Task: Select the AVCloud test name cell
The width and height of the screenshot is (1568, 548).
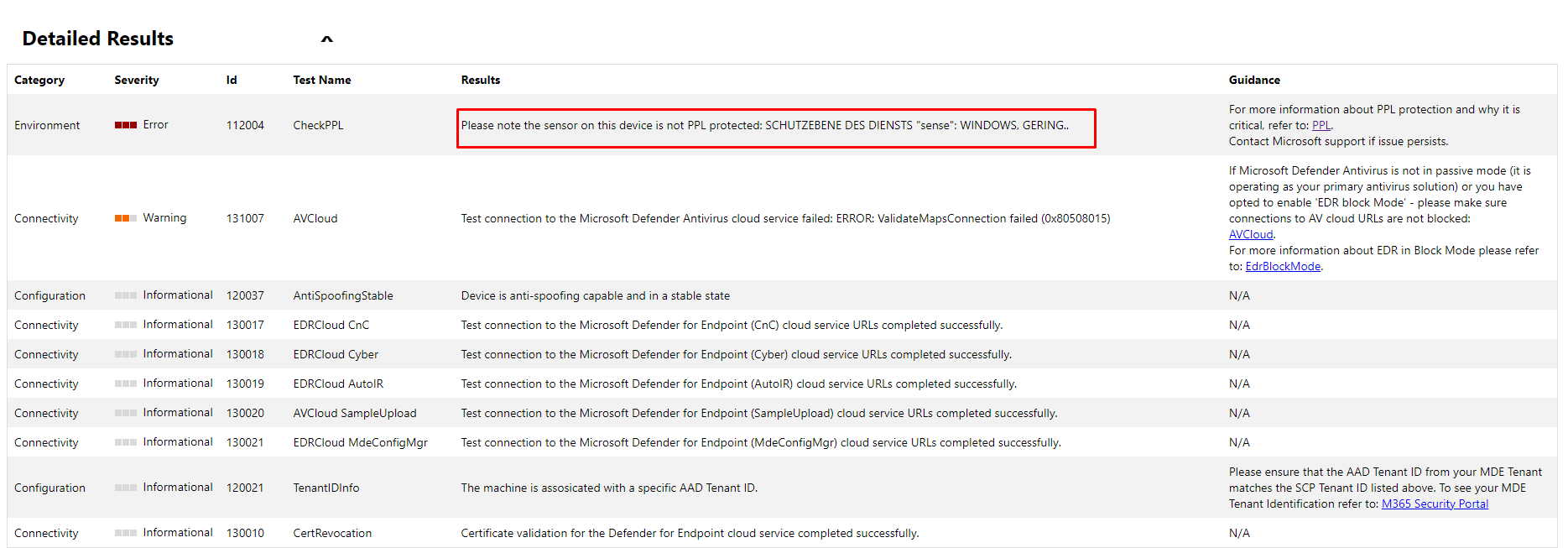Action: pyautogui.click(x=315, y=218)
